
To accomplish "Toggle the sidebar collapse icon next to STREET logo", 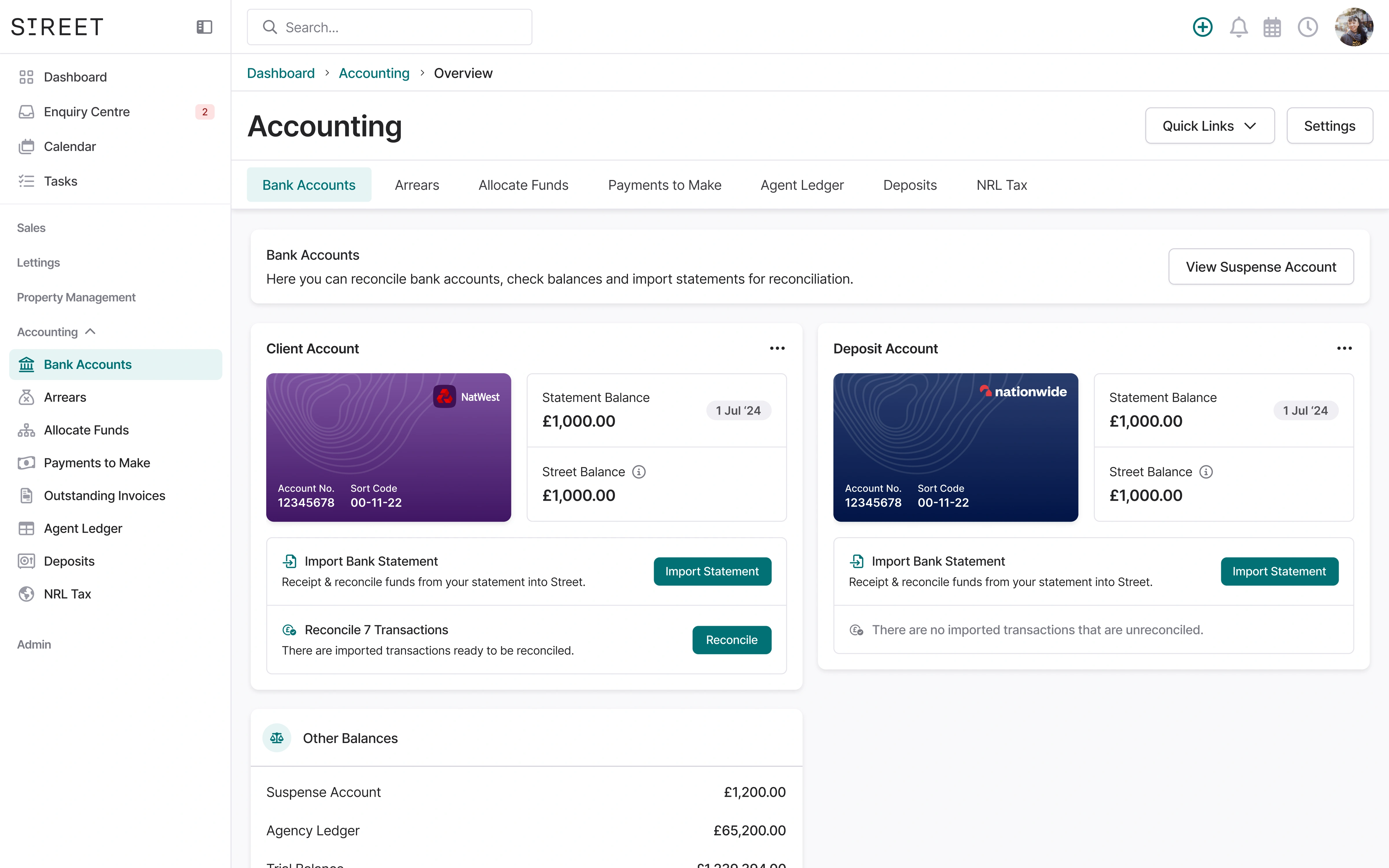I will click(x=204, y=26).
